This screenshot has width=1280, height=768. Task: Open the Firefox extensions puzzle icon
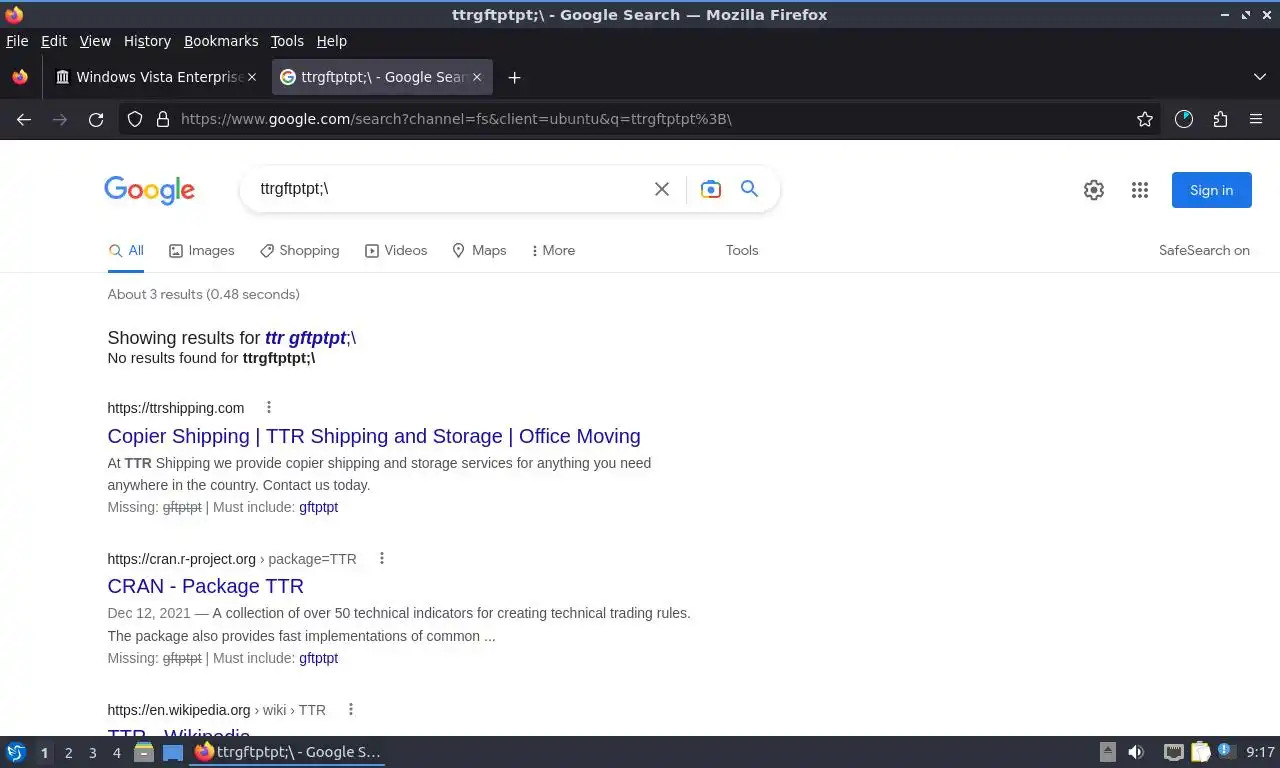point(1220,119)
